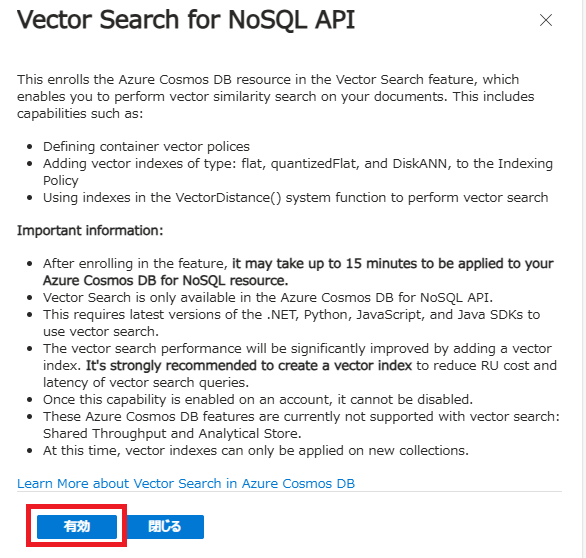Click the Vector Search for NoSQL API title
This screenshot has width=586, height=558.
click(x=186, y=19)
